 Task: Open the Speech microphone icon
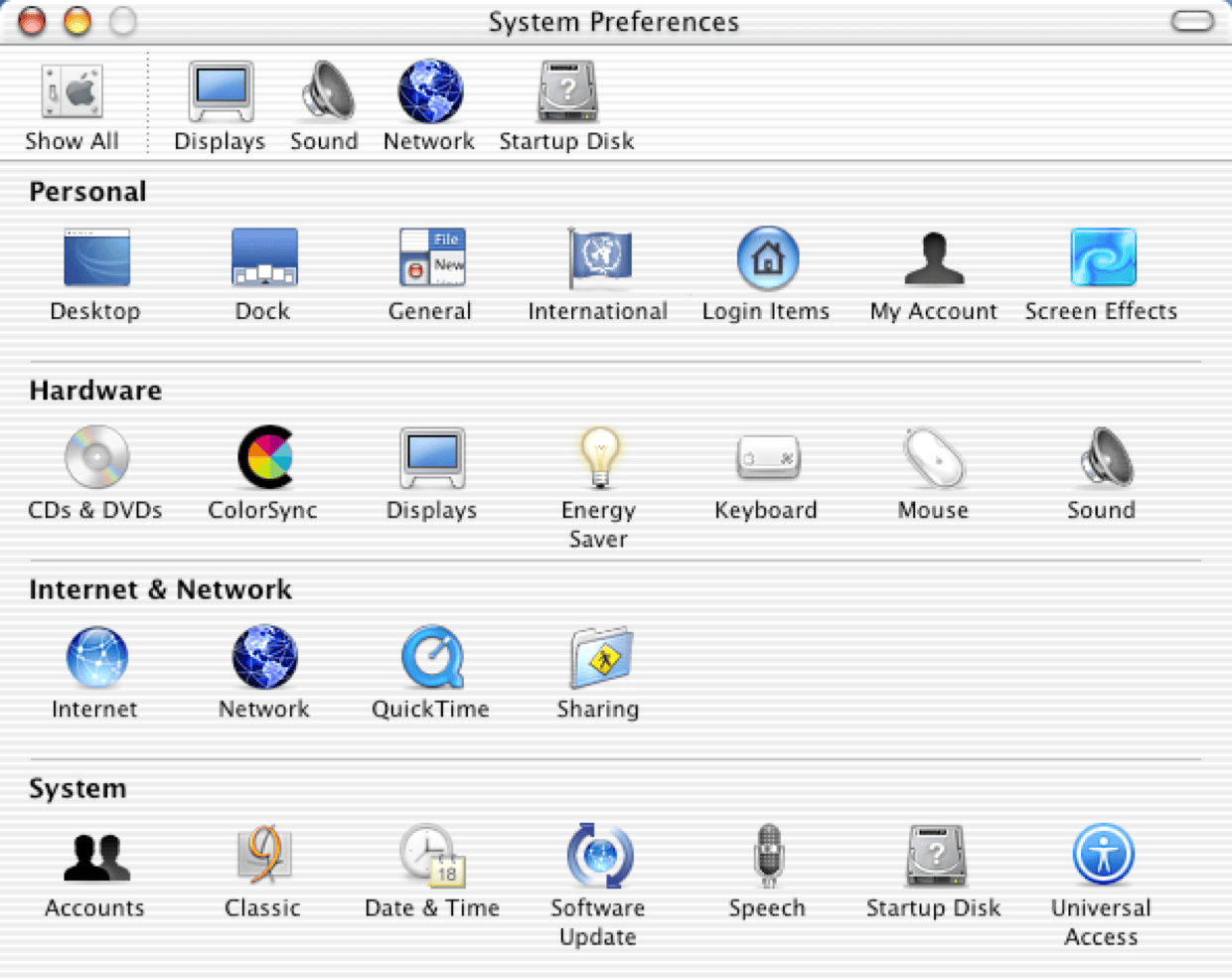point(768,856)
